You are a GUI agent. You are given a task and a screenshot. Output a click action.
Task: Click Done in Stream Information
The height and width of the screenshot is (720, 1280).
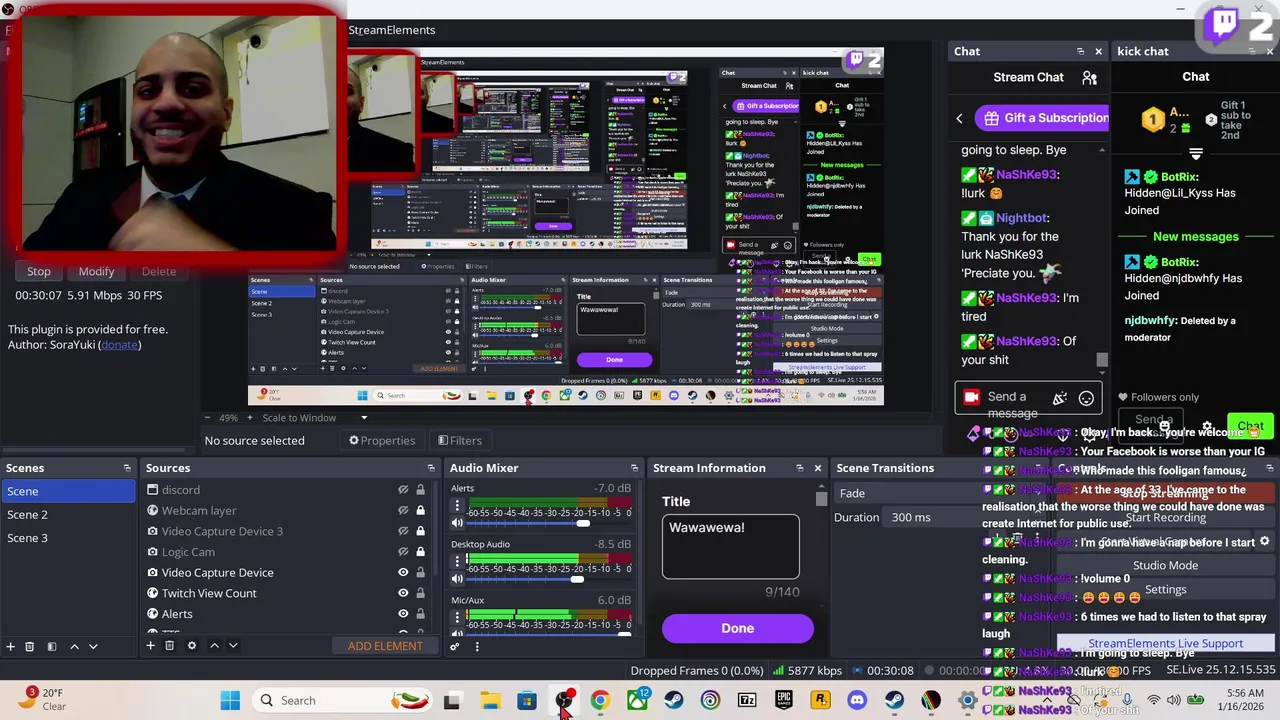pos(737,628)
